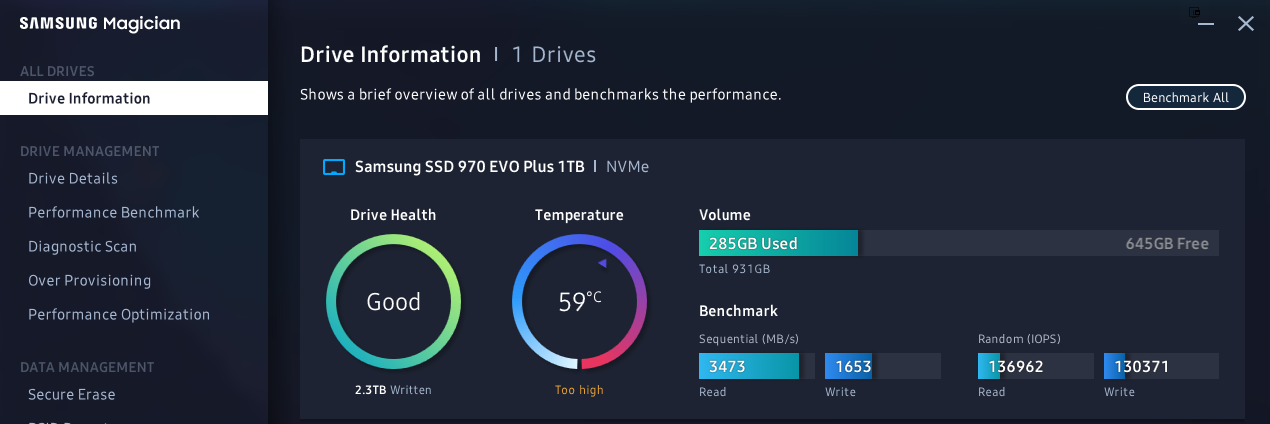Minimize the Magician window
1270x424 pixels.
[x=1207, y=24]
